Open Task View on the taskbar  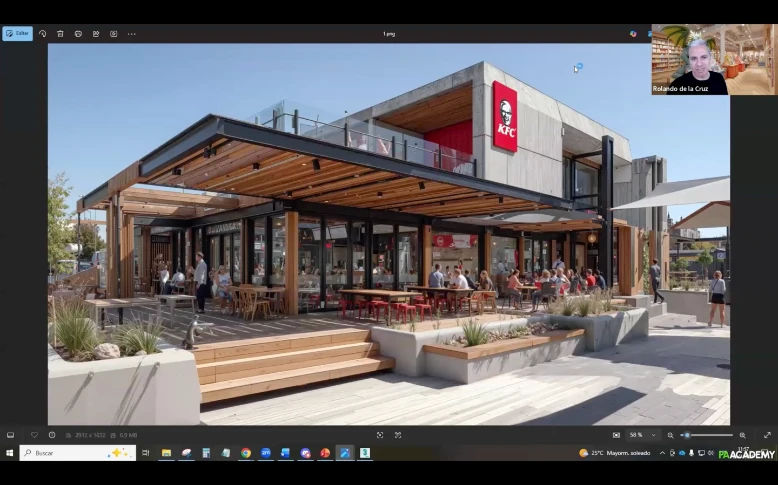(145, 453)
